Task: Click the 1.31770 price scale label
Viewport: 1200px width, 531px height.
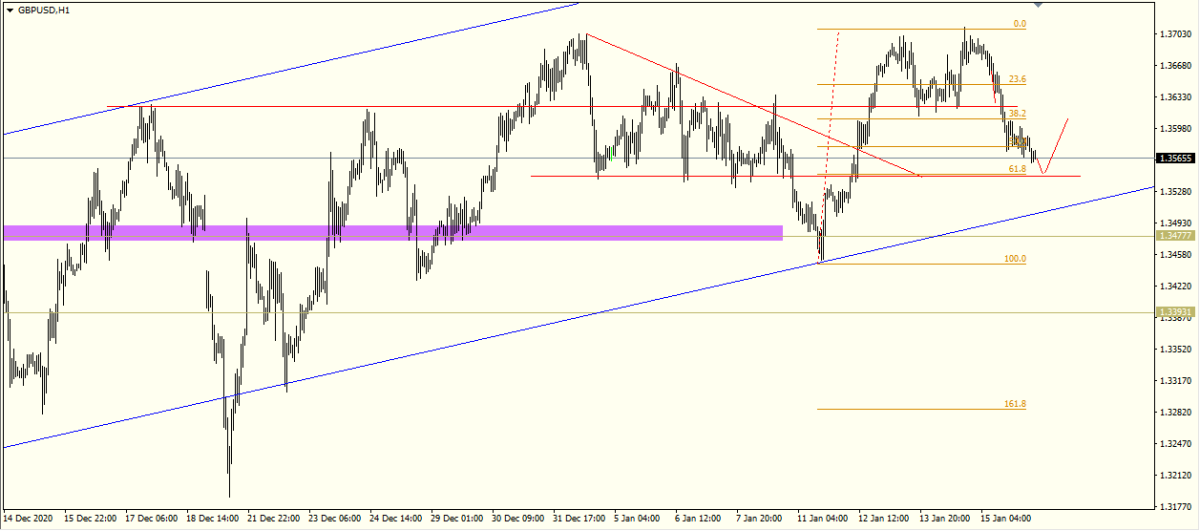Action: click(1177, 506)
